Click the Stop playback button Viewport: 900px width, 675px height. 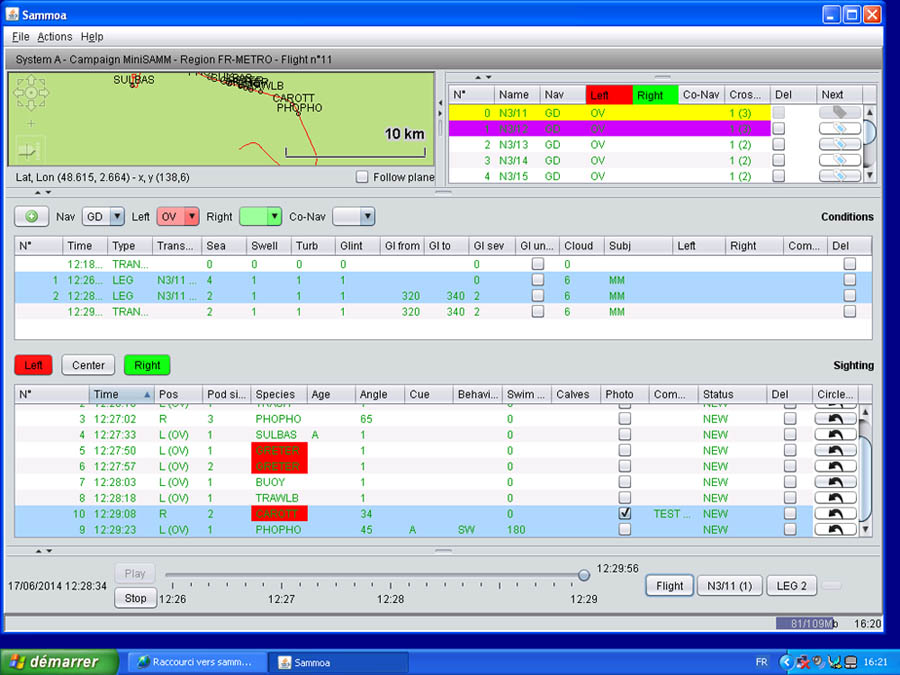pos(135,598)
